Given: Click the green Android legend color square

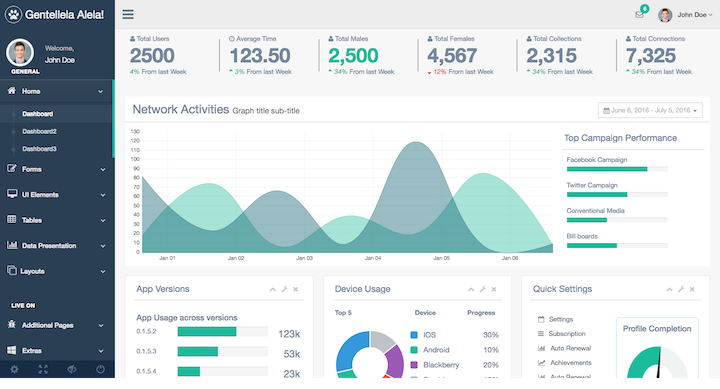Looking at the screenshot, I should click(x=414, y=350).
